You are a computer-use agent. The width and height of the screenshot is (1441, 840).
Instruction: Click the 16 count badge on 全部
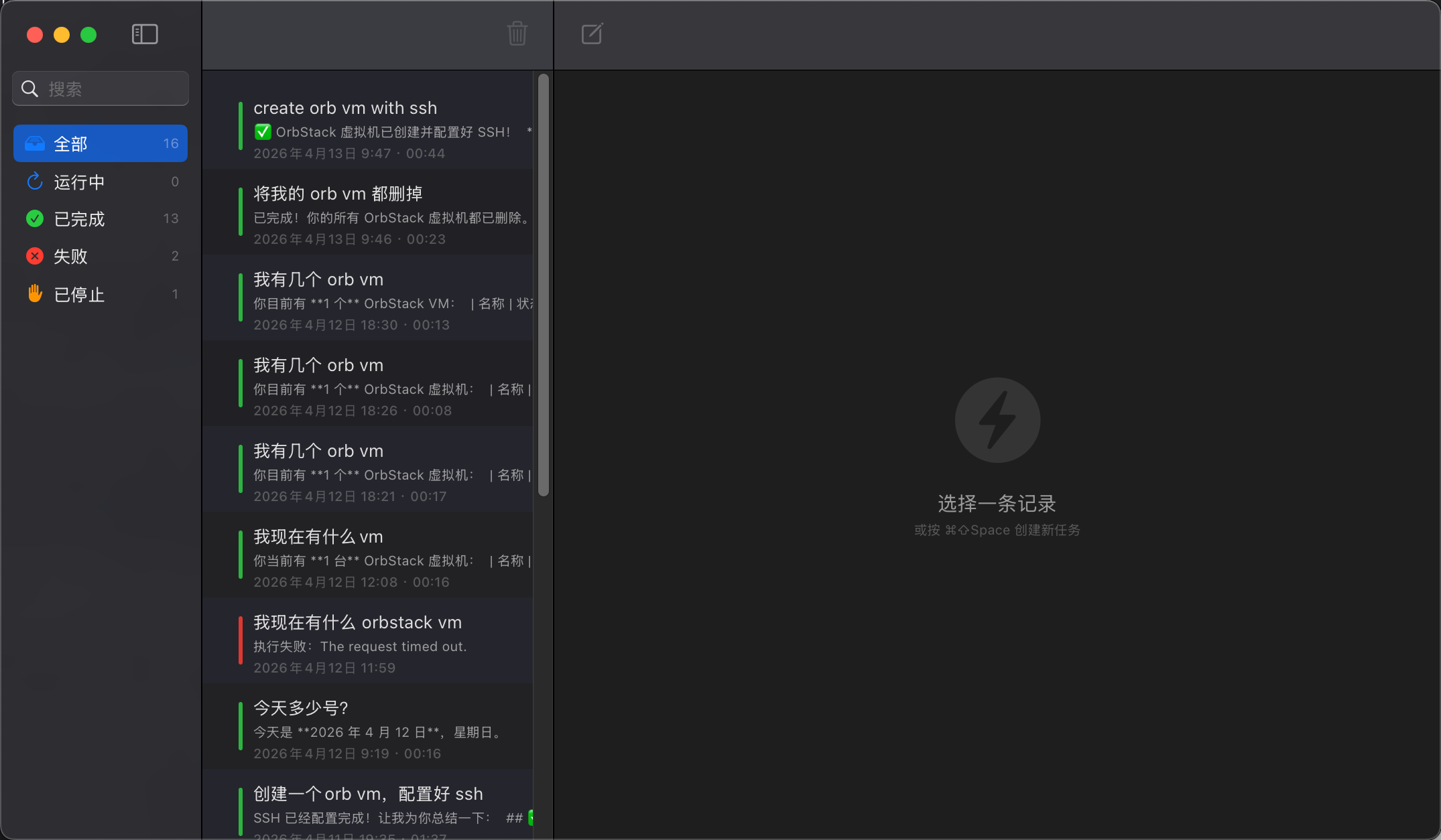pos(171,143)
